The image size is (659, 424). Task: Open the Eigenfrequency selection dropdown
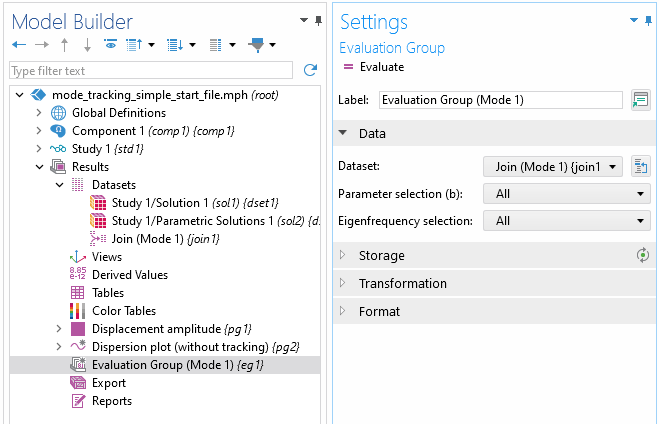pyautogui.click(x=567, y=221)
